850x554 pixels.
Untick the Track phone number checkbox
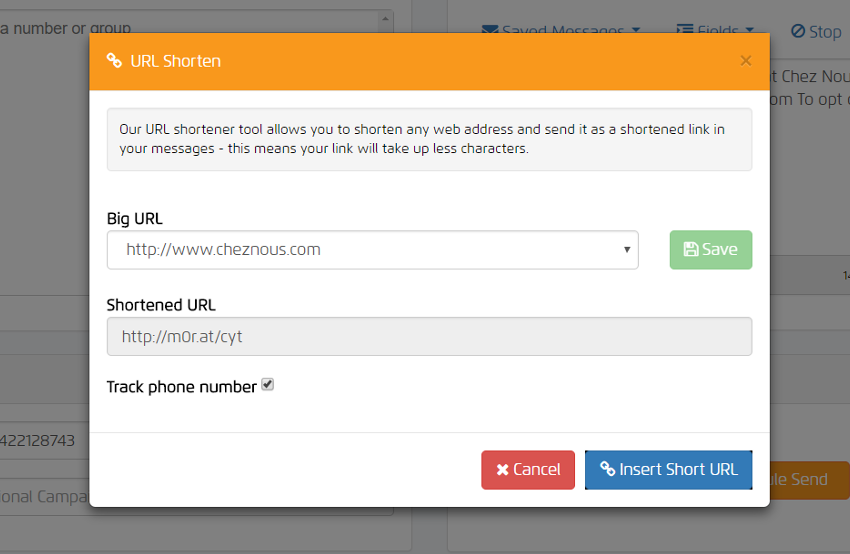pyautogui.click(x=268, y=385)
